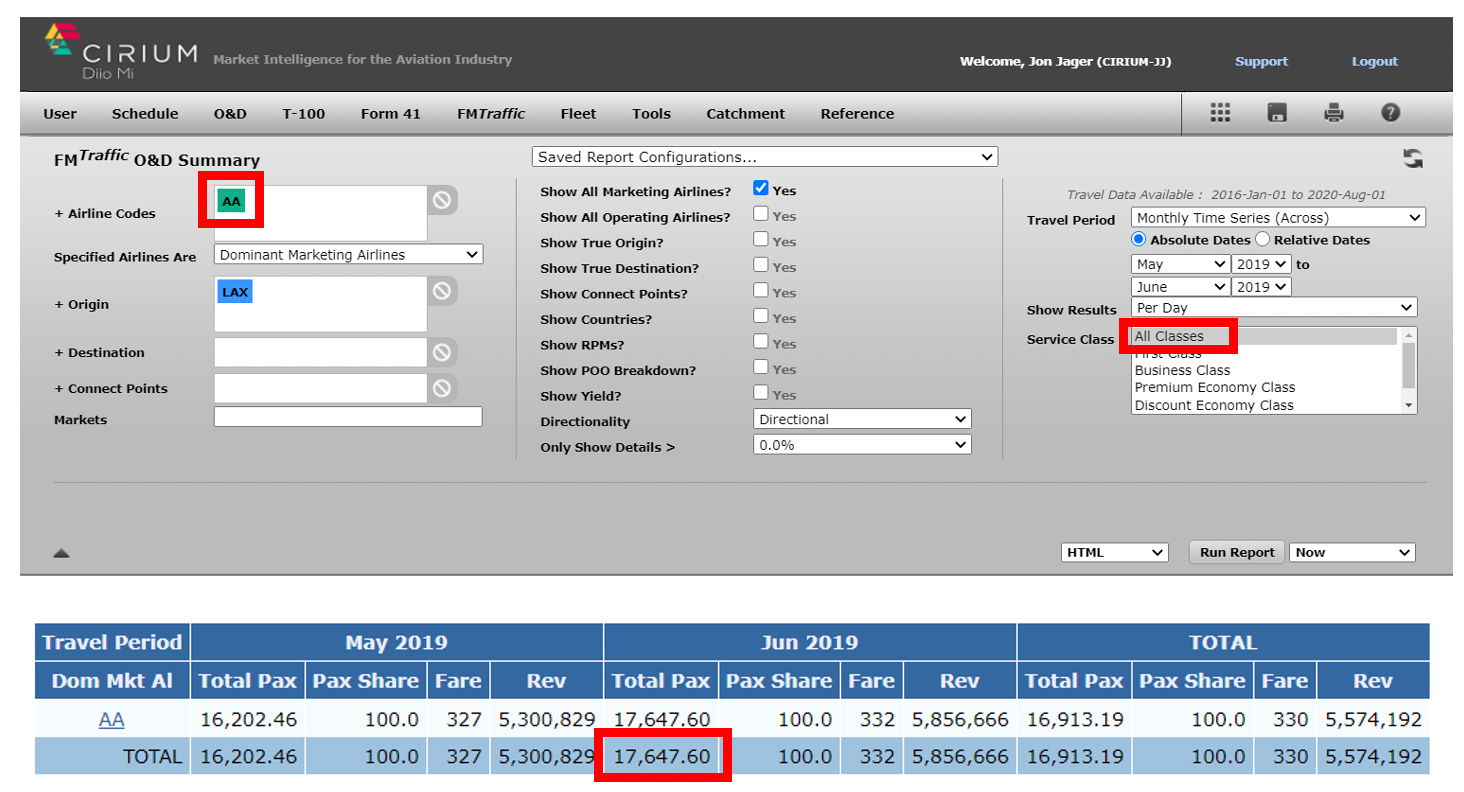Image resolution: width=1464 pixels, height=792 pixels.
Task: Open the Schedule menu
Action: point(145,114)
